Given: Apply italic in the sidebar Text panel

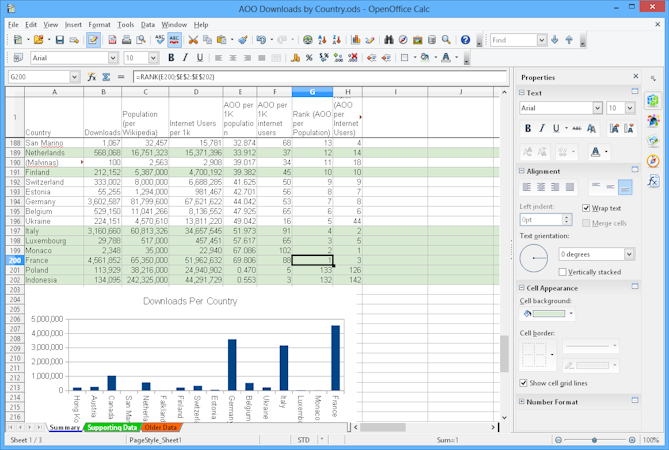Looking at the screenshot, I should tap(542, 128).
